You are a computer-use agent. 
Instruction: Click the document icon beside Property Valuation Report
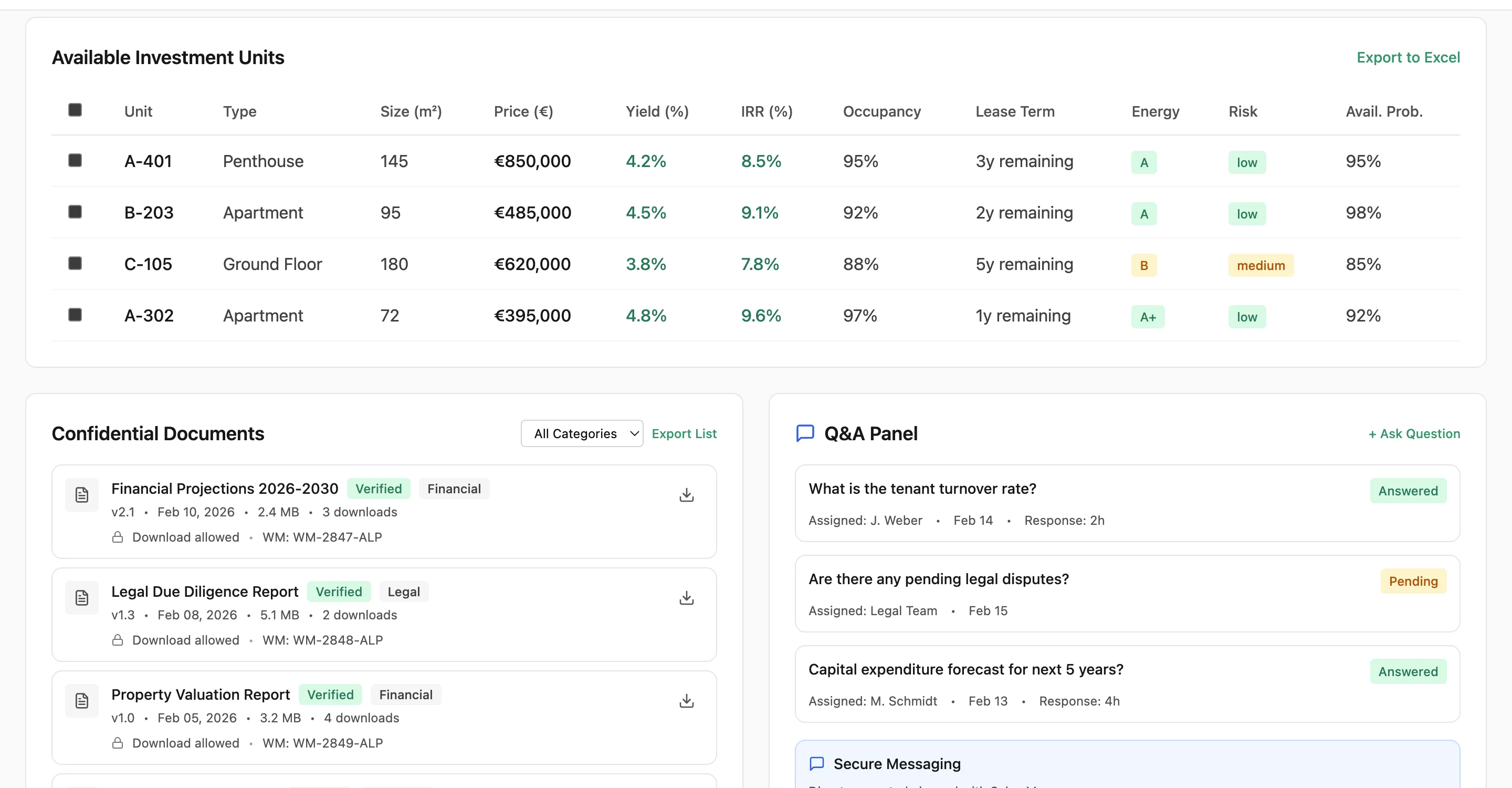[81, 700]
